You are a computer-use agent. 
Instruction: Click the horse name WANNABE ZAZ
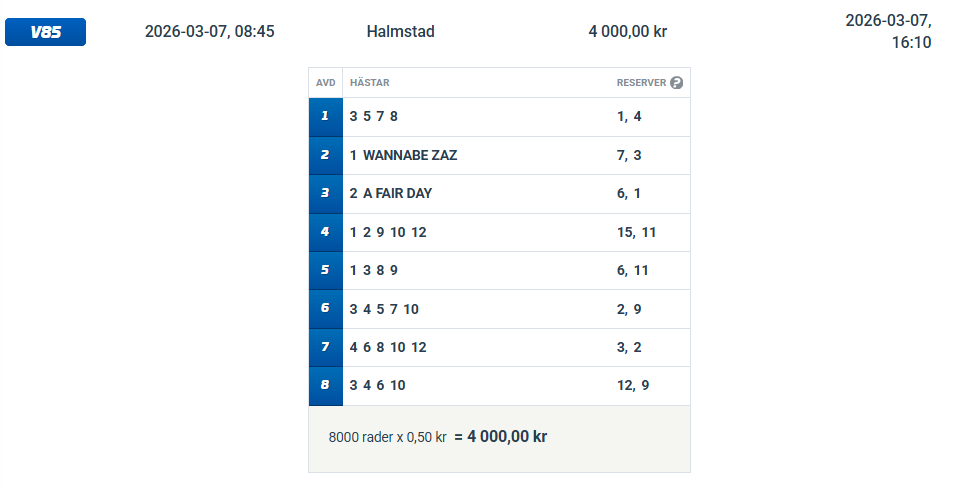click(x=410, y=155)
